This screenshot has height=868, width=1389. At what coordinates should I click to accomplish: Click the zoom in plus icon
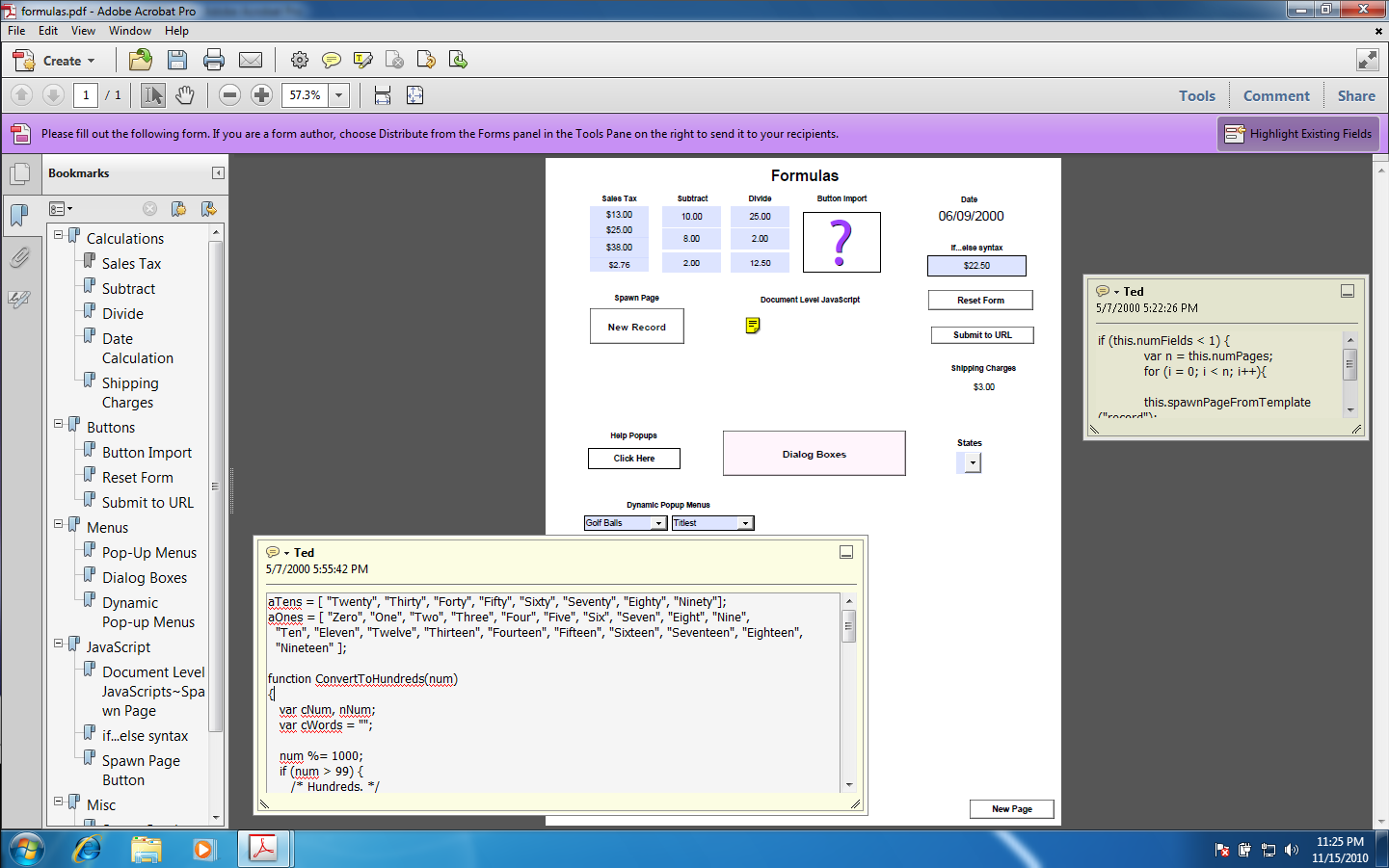[x=261, y=95]
